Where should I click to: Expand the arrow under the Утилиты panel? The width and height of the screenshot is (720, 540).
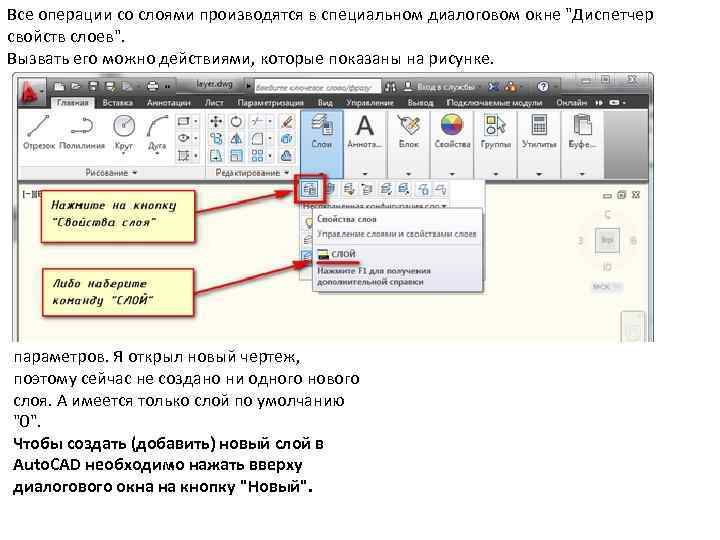539,174
